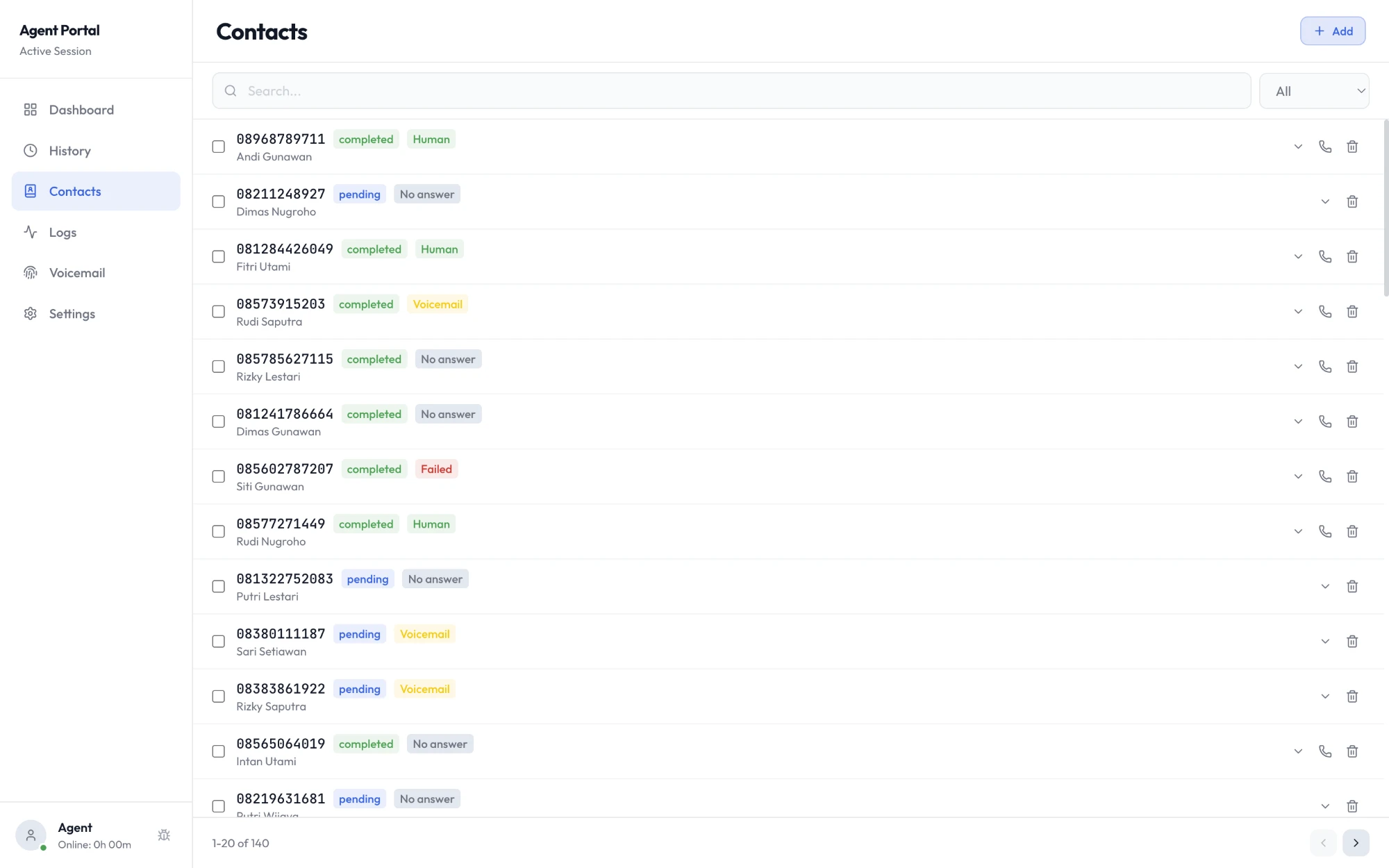
Task: Select checkbox for Dimas Nugroho row
Action: [218, 201]
